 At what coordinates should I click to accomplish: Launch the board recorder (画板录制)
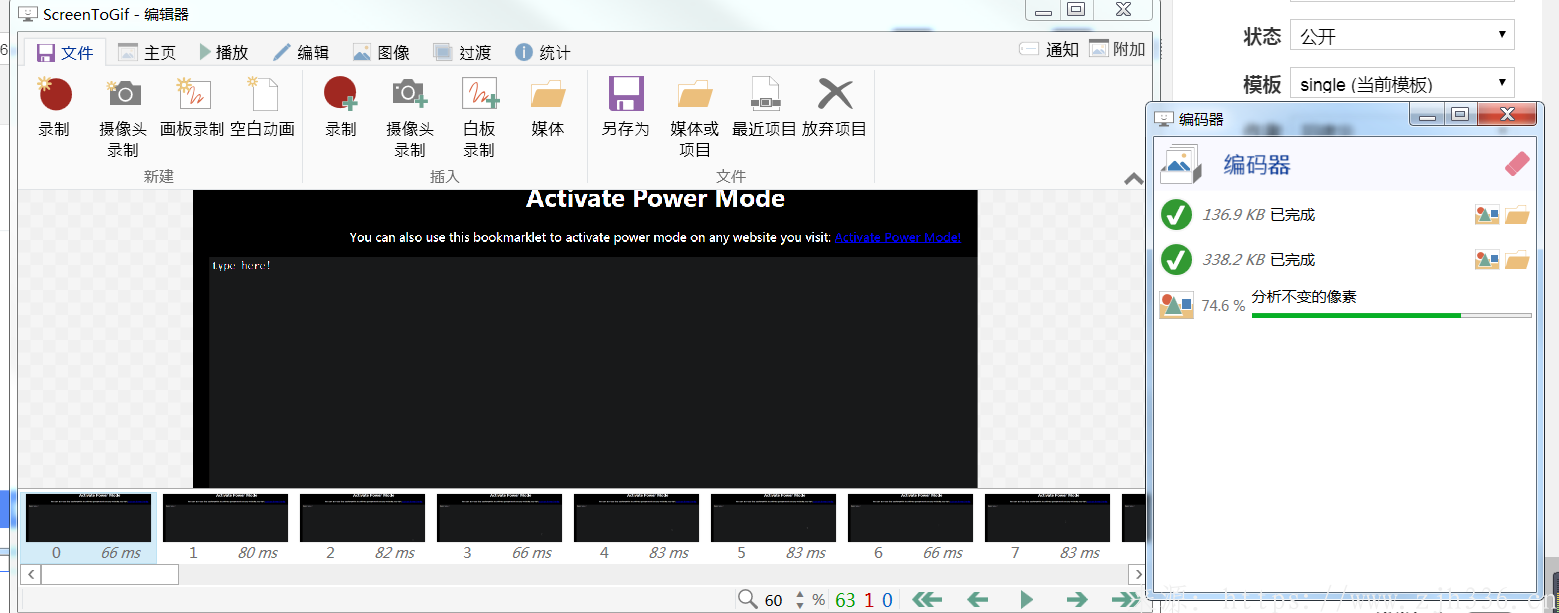point(192,107)
